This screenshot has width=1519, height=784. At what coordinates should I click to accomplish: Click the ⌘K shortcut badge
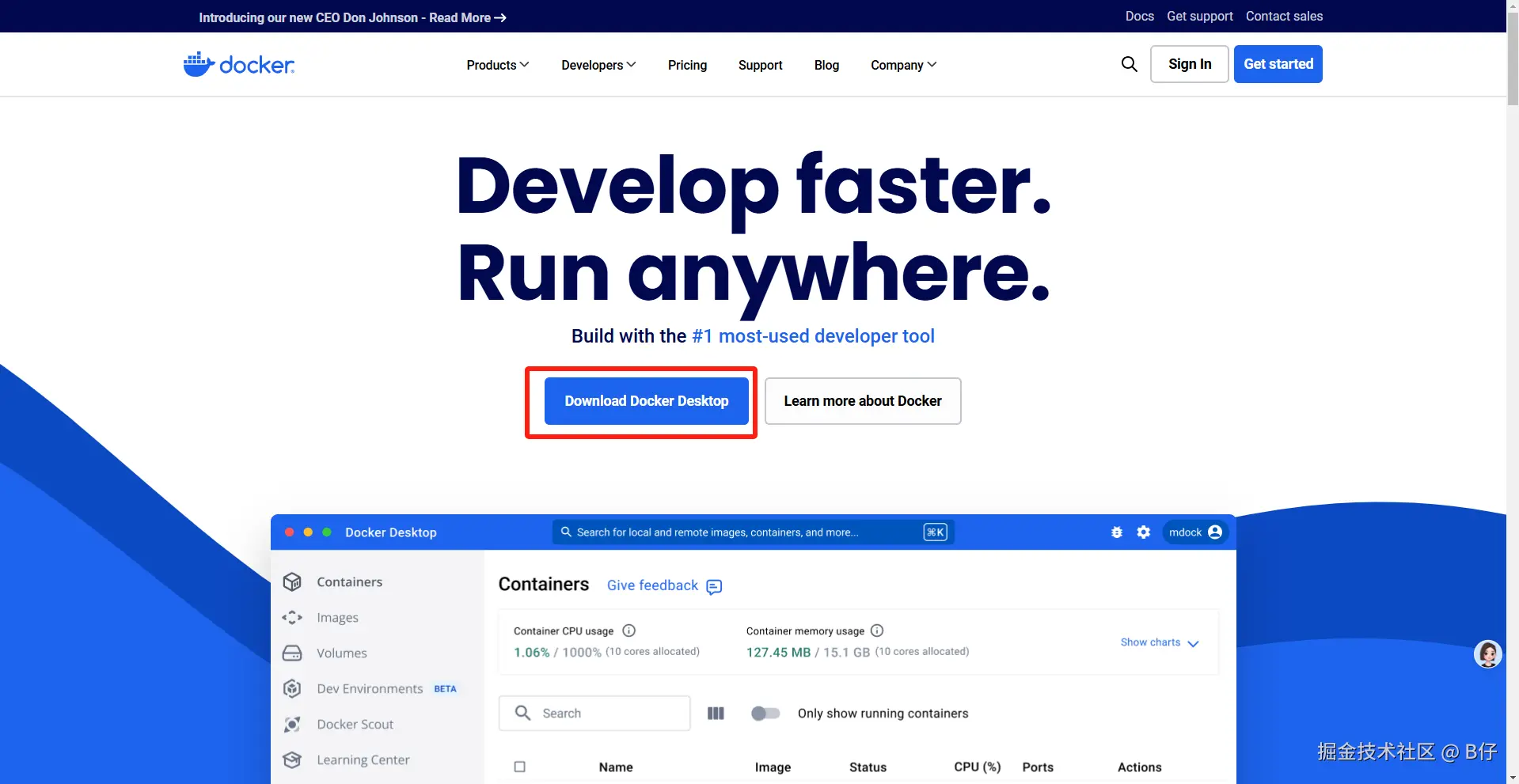pos(935,532)
